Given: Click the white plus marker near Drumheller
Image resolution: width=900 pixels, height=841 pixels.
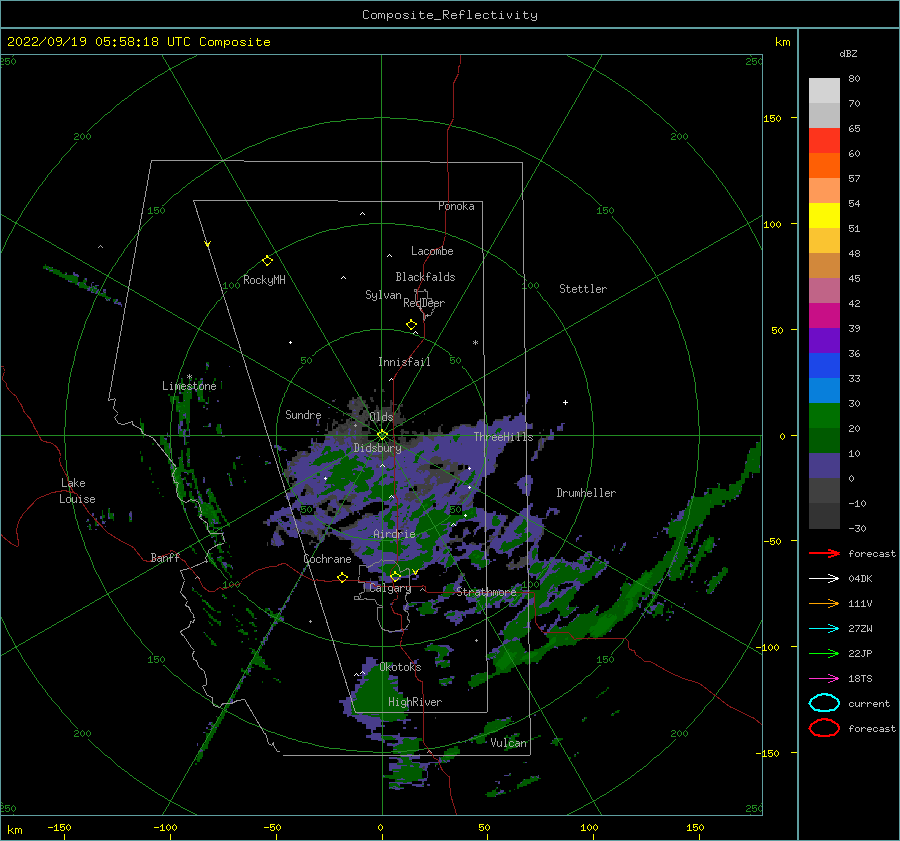Looking at the screenshot, I should pos(565,402).
